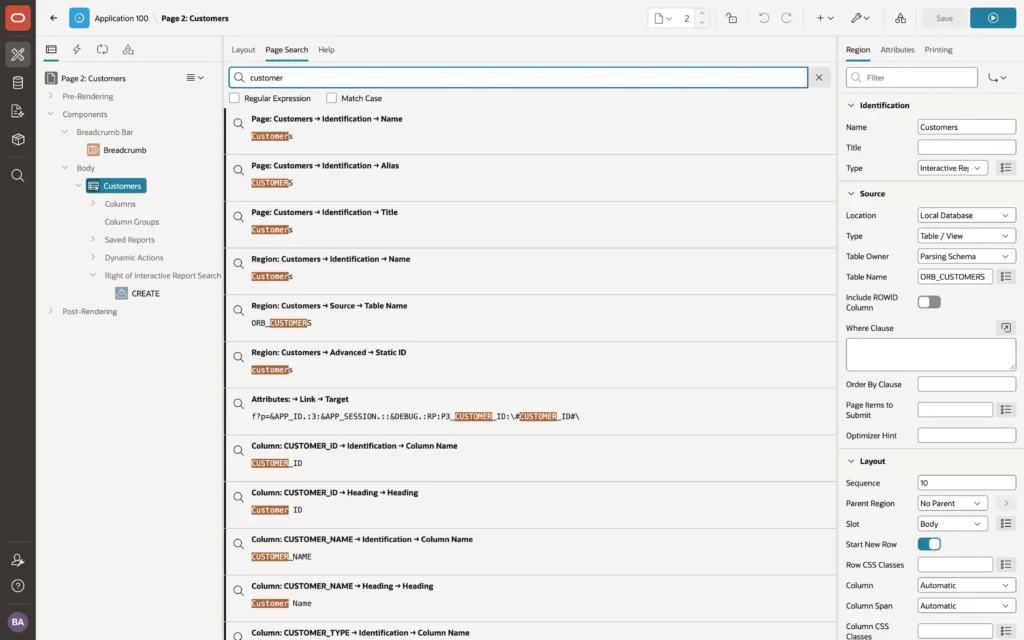Image resolution: width=1024 pixels, height=640 pixels.
Task: Select the Rendering tree tab icon
Action: point(51,50)
